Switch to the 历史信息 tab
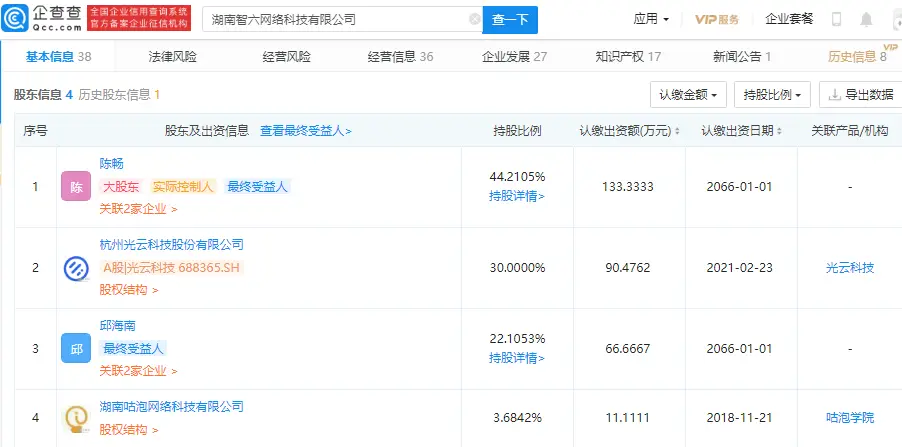This screenshot has width=902, height=447. pos(857,56)
